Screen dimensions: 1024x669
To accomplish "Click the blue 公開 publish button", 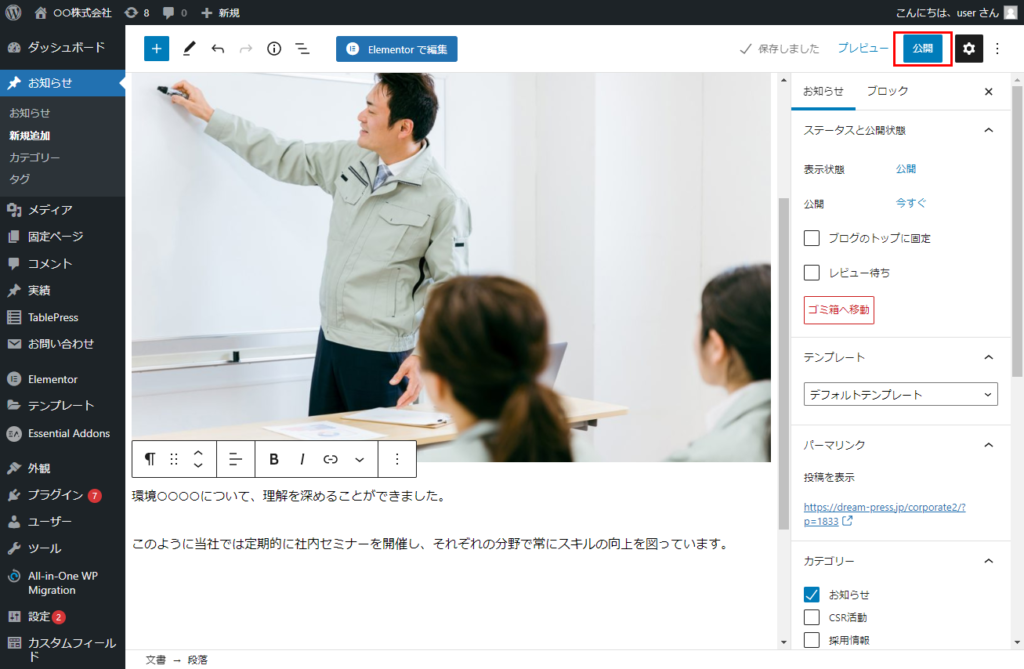I will [922, 48].
